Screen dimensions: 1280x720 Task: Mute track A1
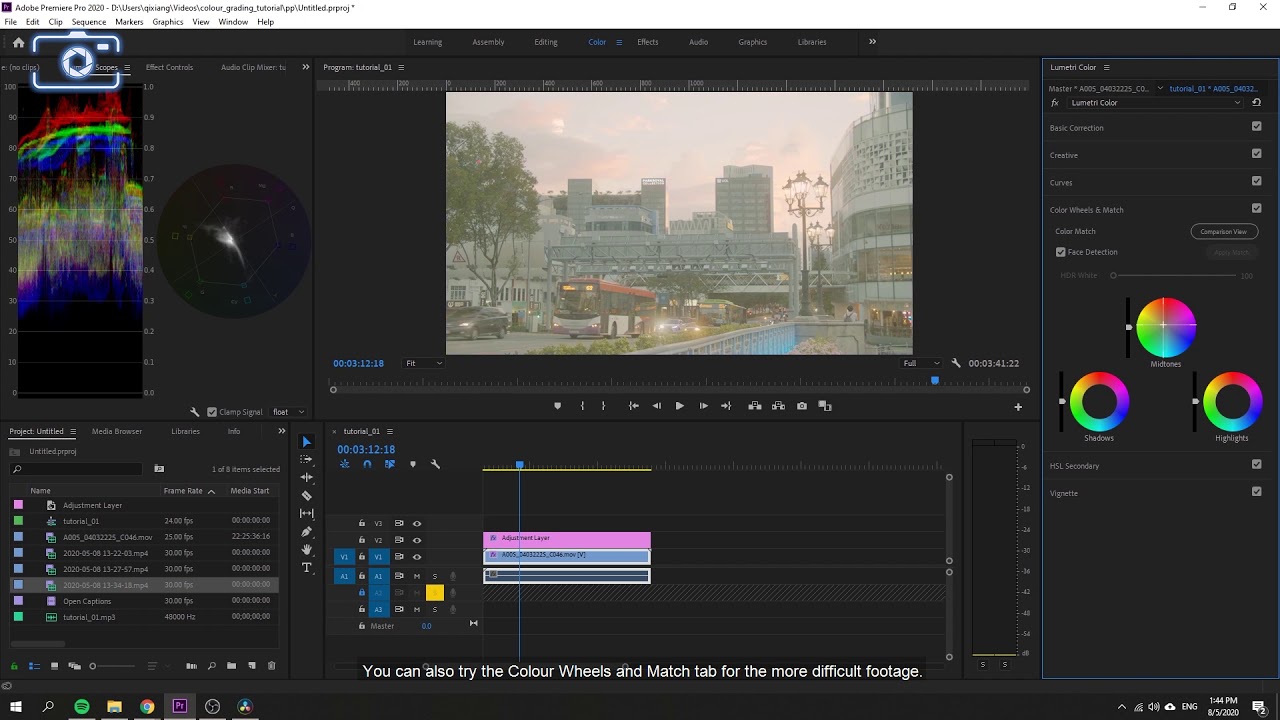coord(417,576)
